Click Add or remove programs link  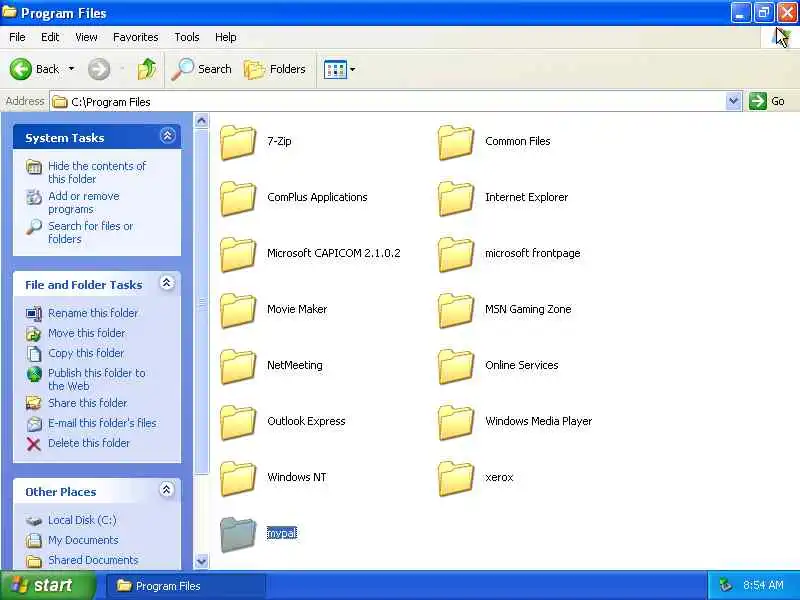(x=84, y=203)
